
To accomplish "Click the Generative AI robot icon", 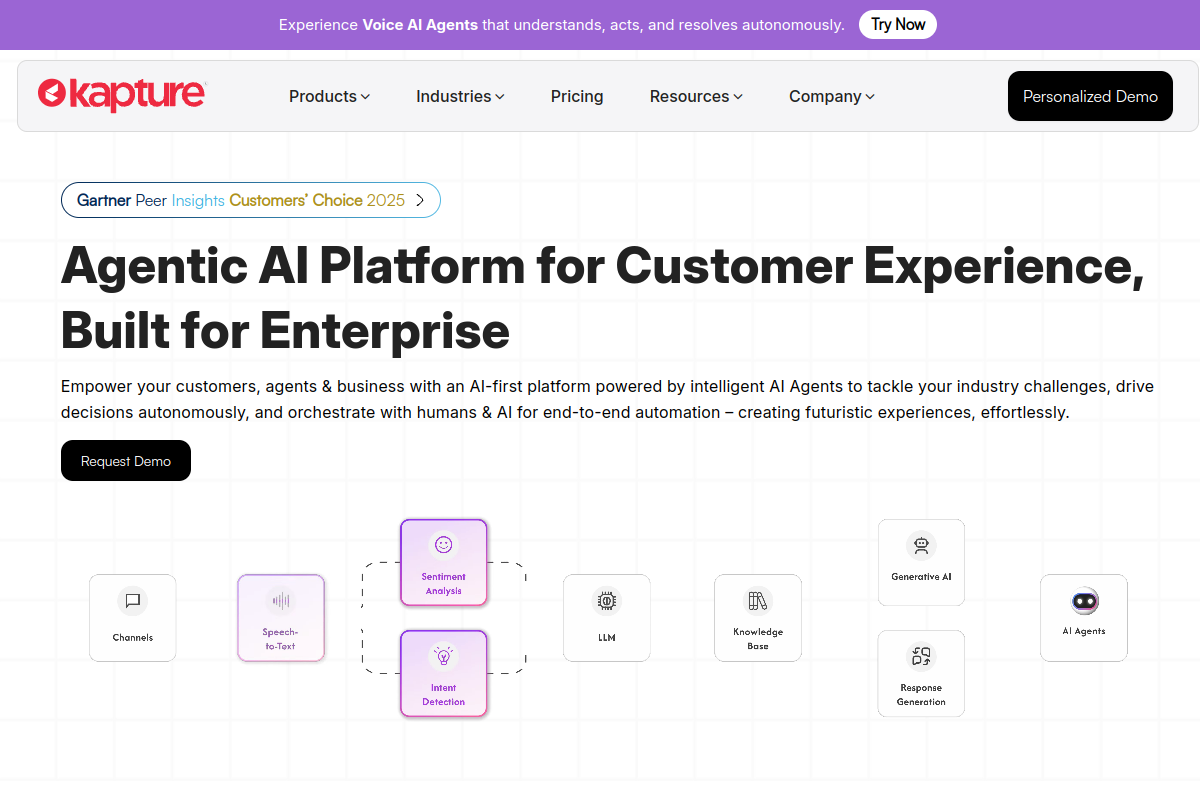I will [921, 546].
